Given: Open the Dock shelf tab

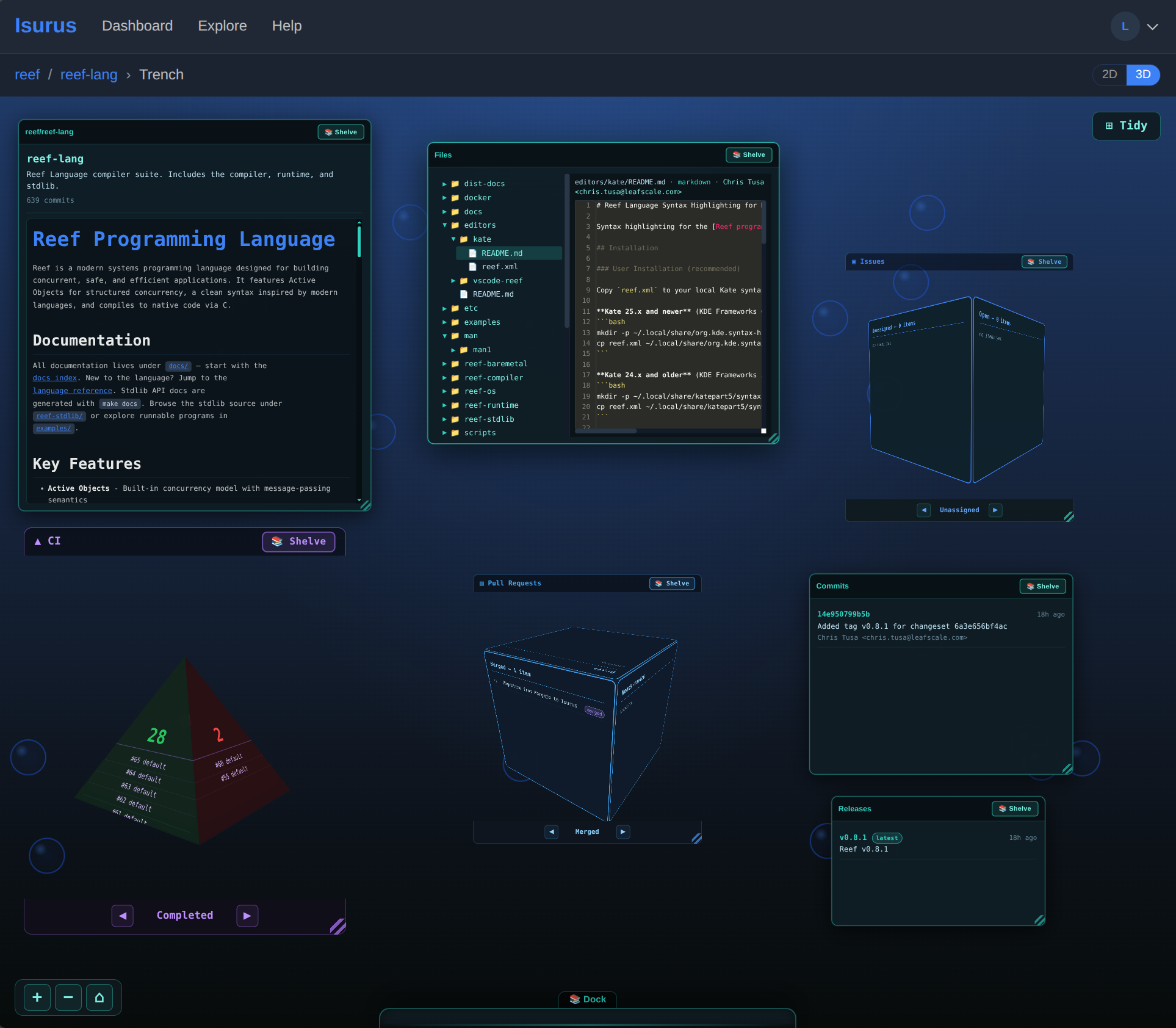Looking at the screenshot, I should point(588,999).
